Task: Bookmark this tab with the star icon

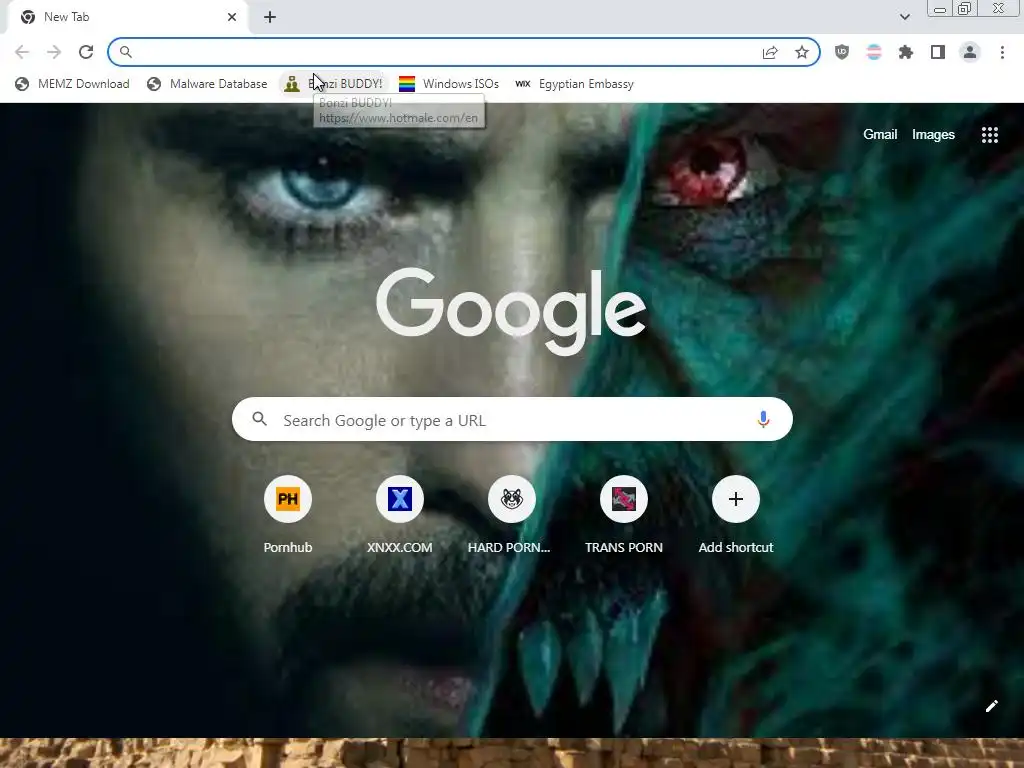Action: [802, 52]
